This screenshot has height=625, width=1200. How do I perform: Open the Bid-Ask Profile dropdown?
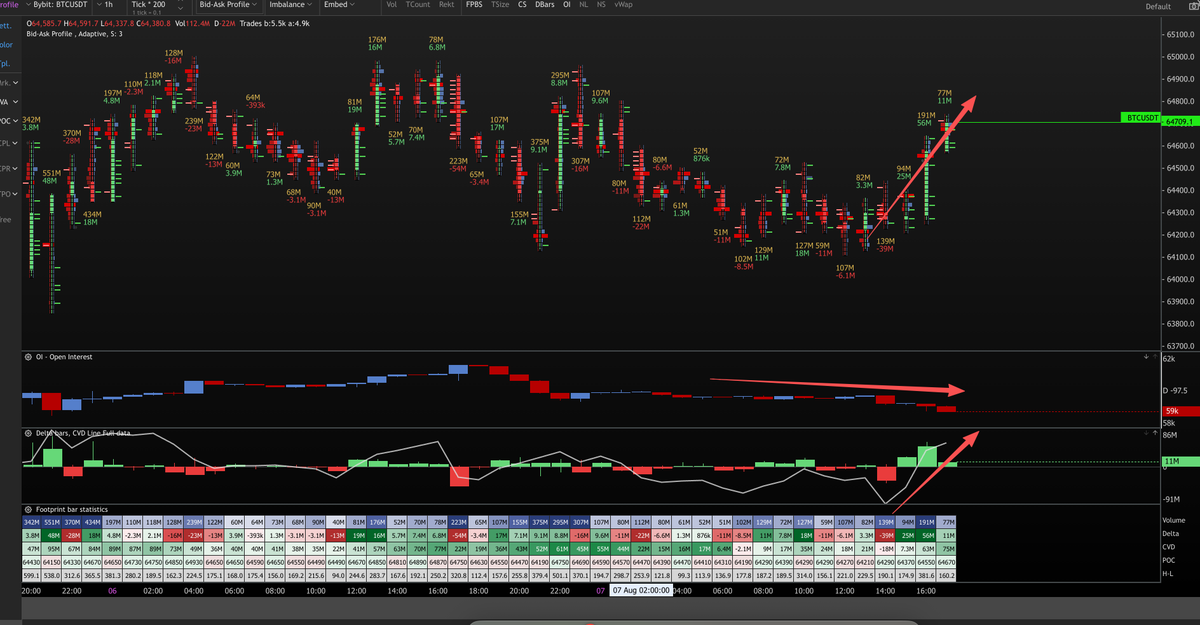click(x=228, y=5)
